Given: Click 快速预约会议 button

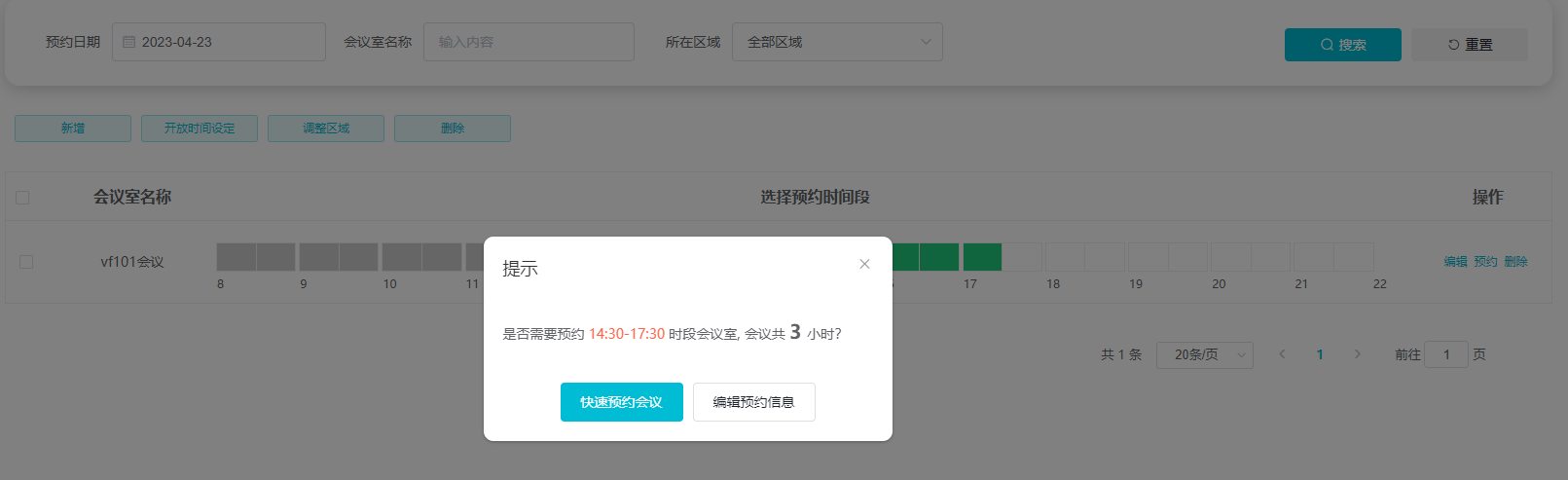Looking at the screenshot, I should click(x=621, y=402).
